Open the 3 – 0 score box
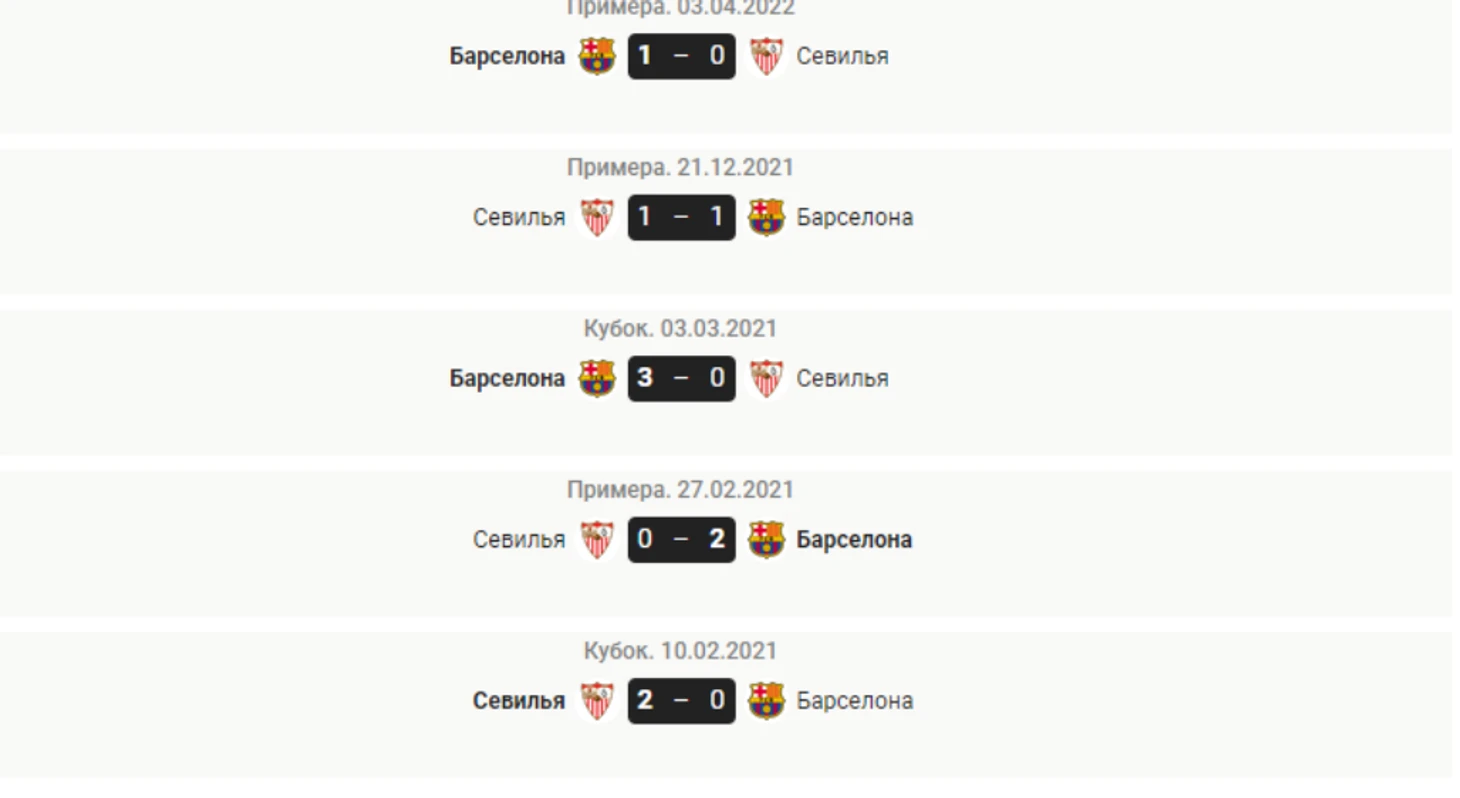This screenshot has height=798, width=1460. pyautogui.click(x=681, y=378)
